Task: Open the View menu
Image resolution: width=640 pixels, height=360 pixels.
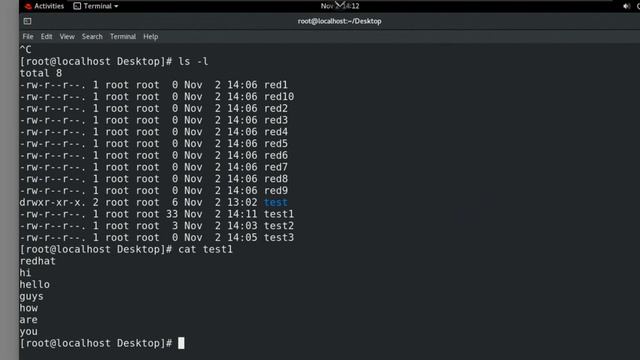Action: pos(67,37)
